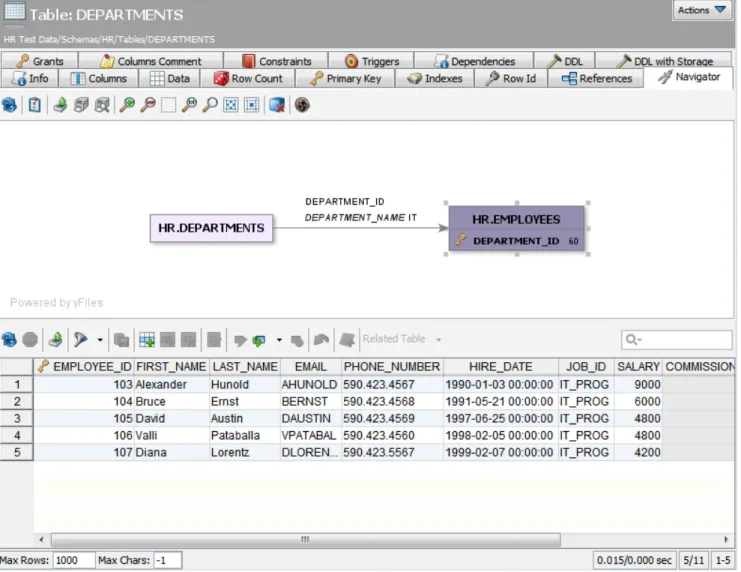Switch to the DDL tab
Viewport: 741px width, 572px height.
coord(565,61)
